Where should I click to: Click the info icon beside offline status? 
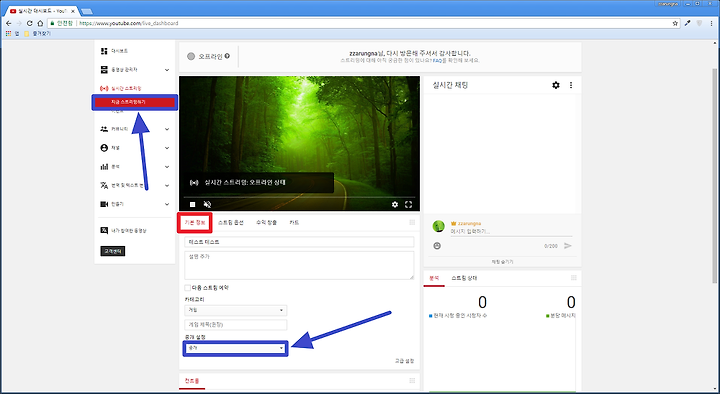pos(227,56)
